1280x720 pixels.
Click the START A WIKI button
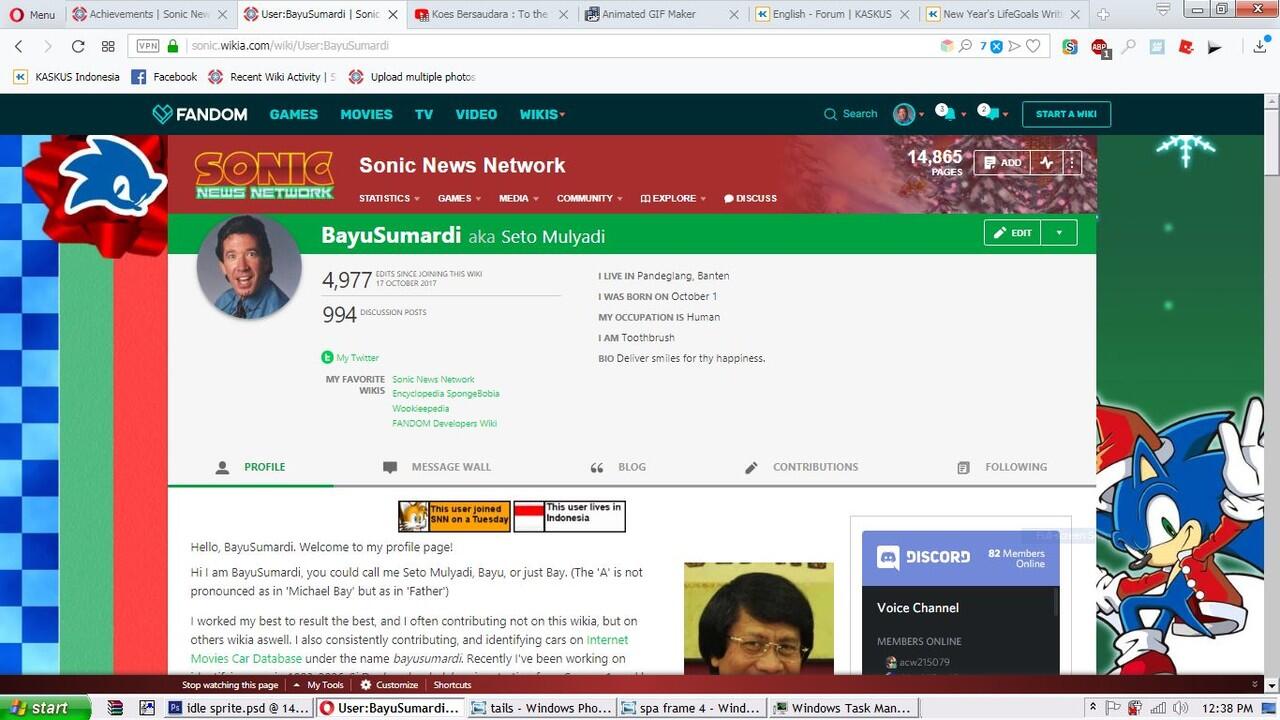[x=1066, y=114]
